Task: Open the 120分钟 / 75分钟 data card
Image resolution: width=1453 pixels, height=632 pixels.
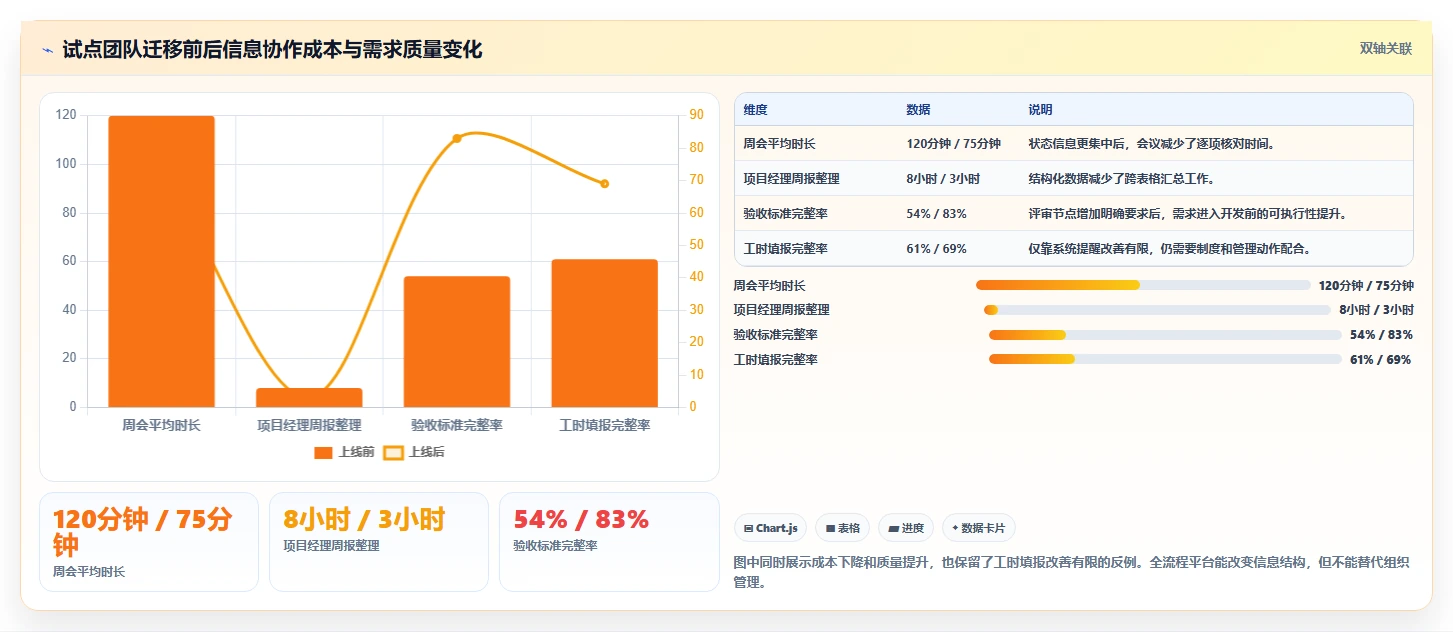Action: pos(149,542)
